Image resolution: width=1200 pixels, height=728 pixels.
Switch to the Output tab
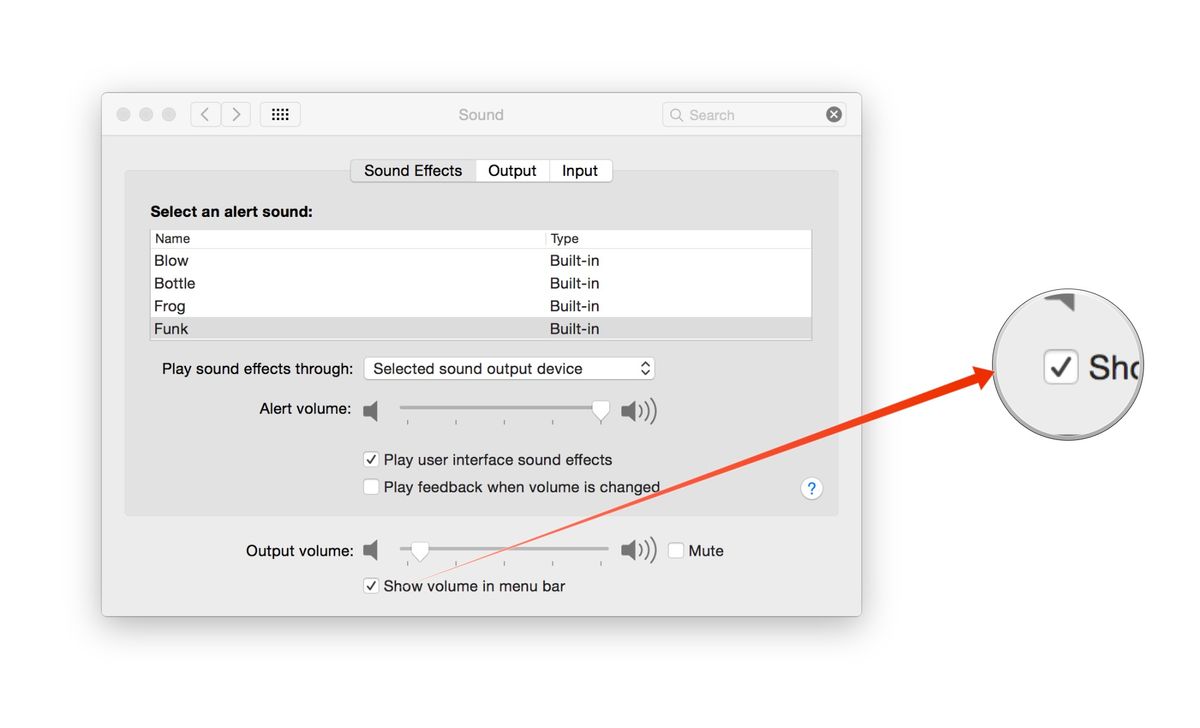[512, 170]
